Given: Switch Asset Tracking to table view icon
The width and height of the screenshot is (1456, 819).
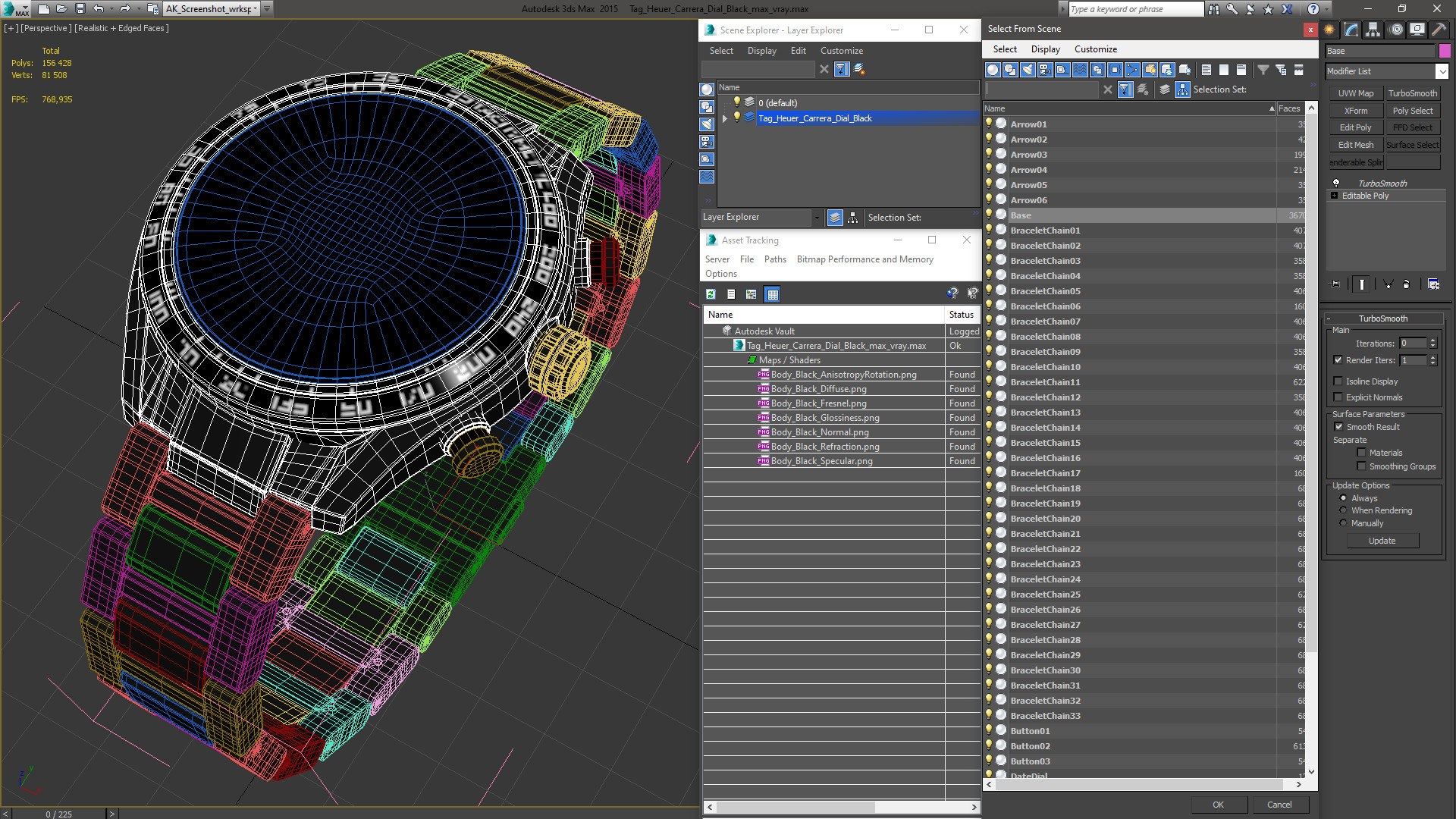Looking at the screenshot, I should (772, 294).
